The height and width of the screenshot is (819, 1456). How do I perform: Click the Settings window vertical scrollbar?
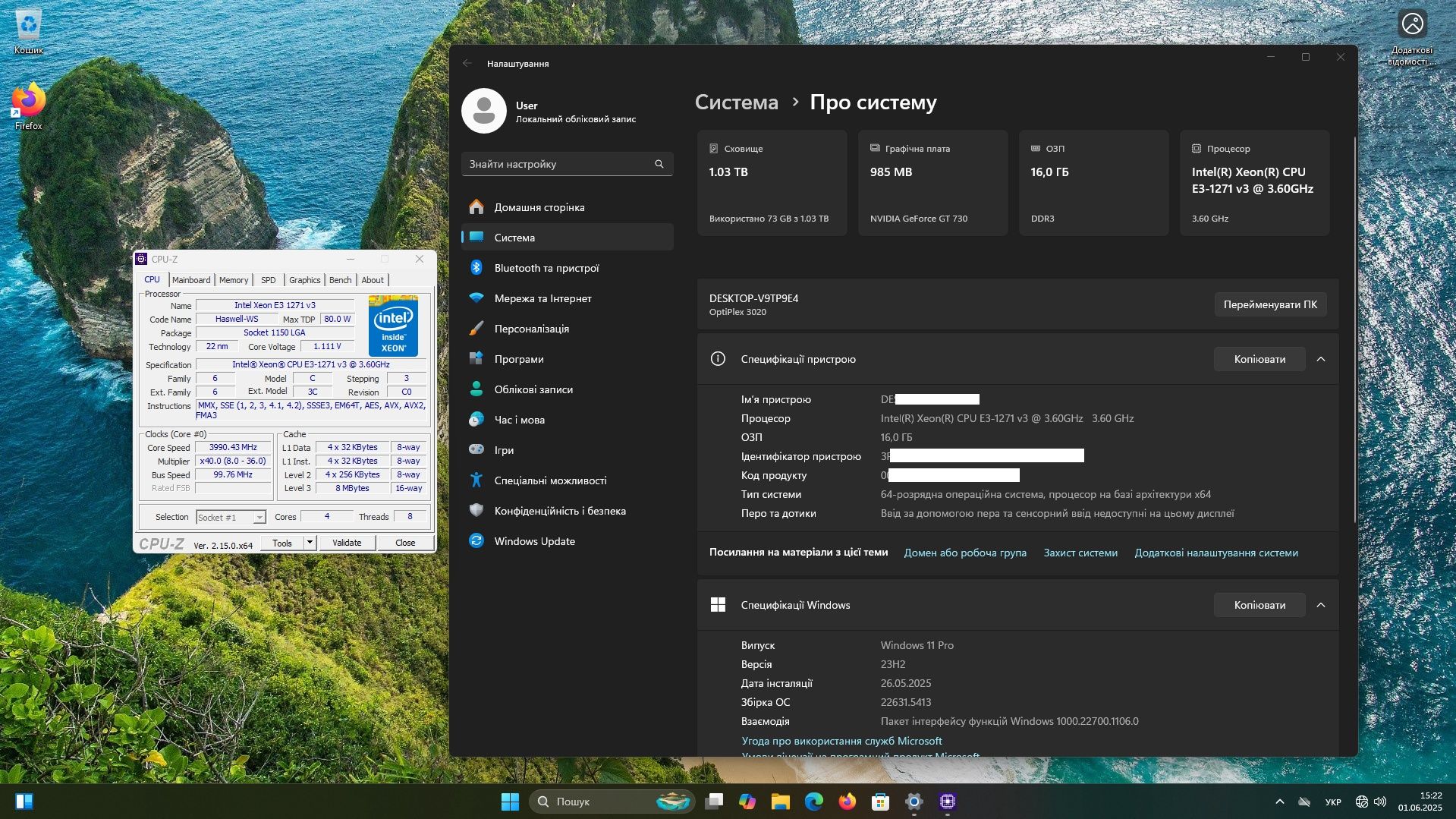point(1354,329)
